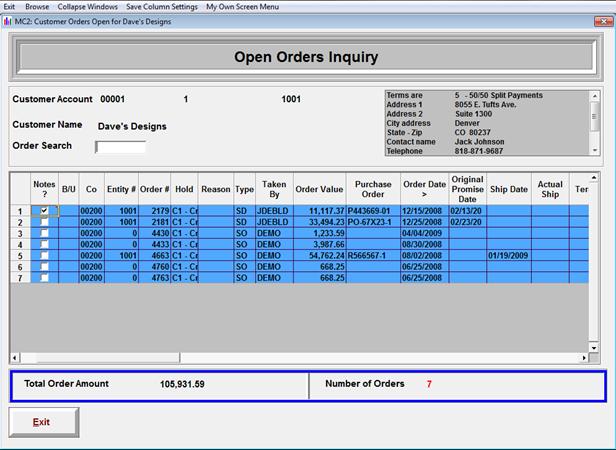Check Notes checkbox for order 4763
The image size is (616, 450).
click(44, 277)
